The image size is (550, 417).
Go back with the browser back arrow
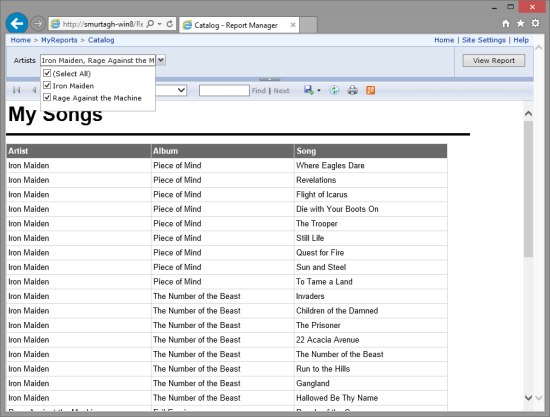17,24
